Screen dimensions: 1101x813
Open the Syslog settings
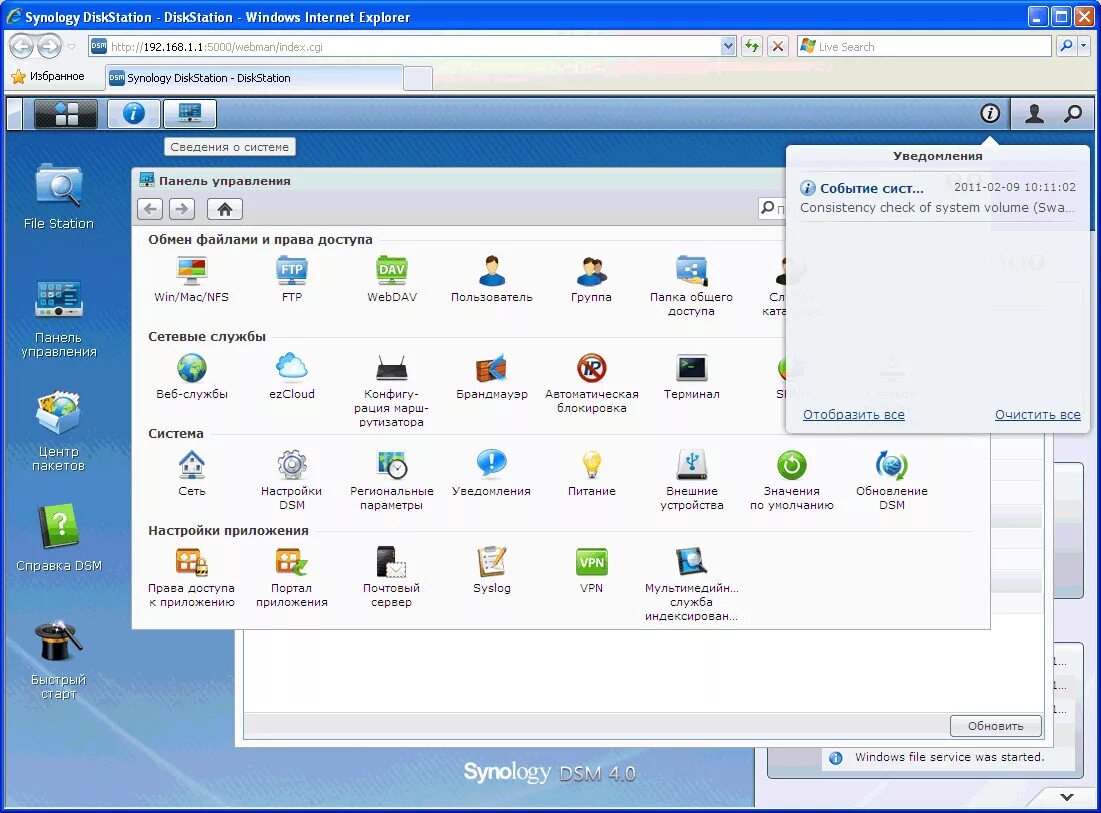point(492,569)
